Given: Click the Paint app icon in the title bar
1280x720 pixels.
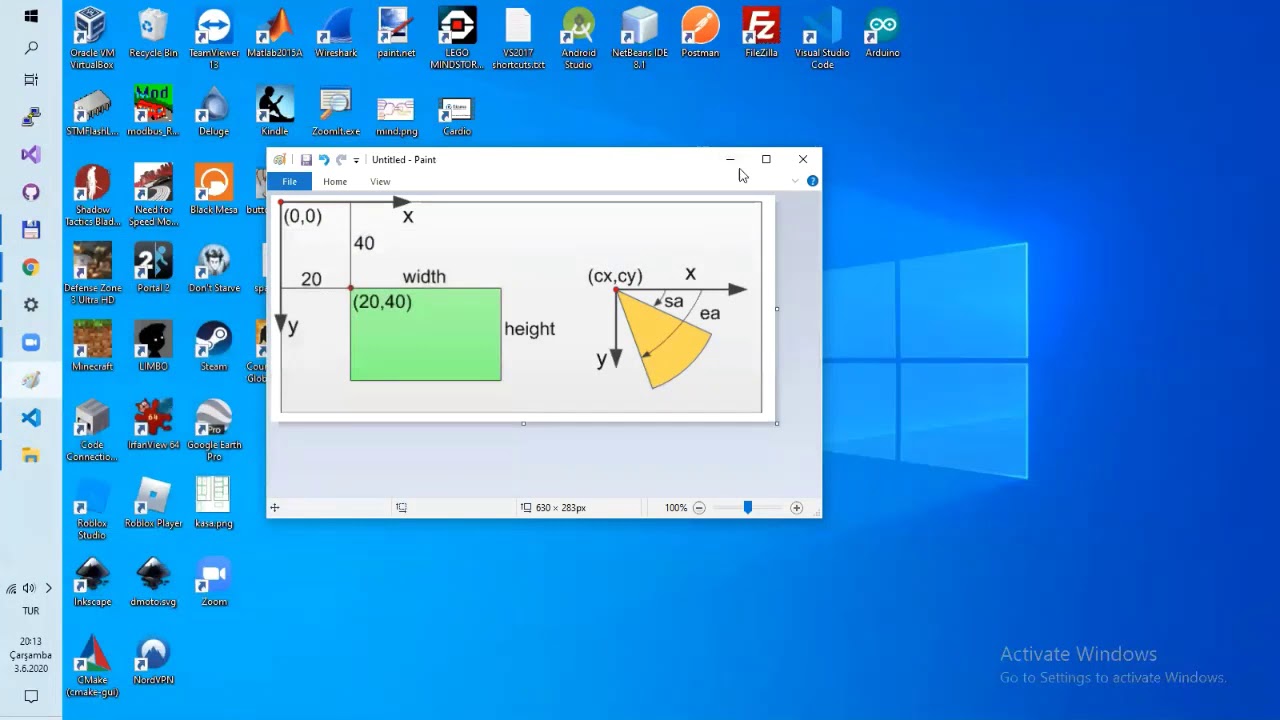Looking at the screenshot, I should tap(280, 160).
